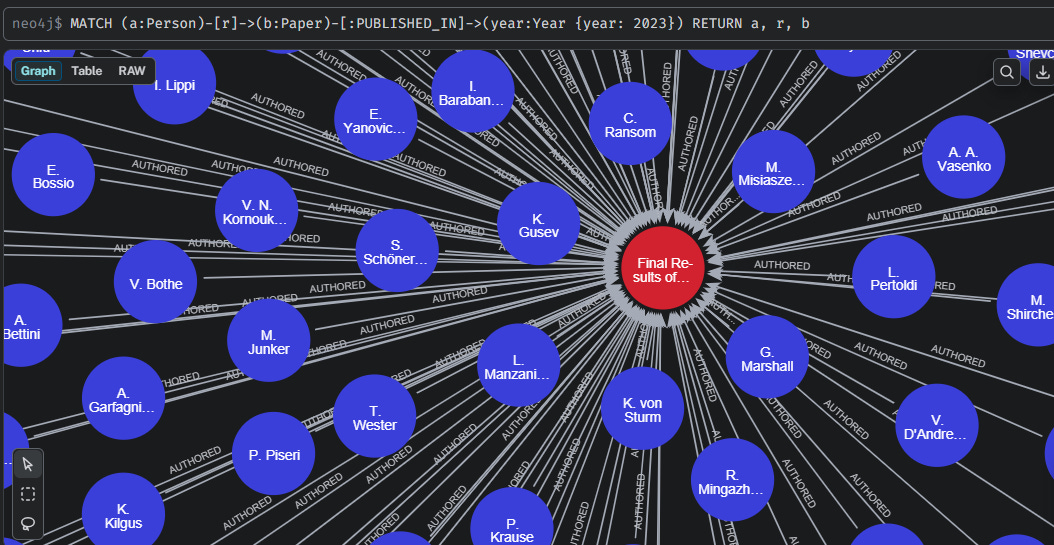Click the K. von Sturm node
The width and height of the screenshot is (1054, 545).
[x=642, y=409]
